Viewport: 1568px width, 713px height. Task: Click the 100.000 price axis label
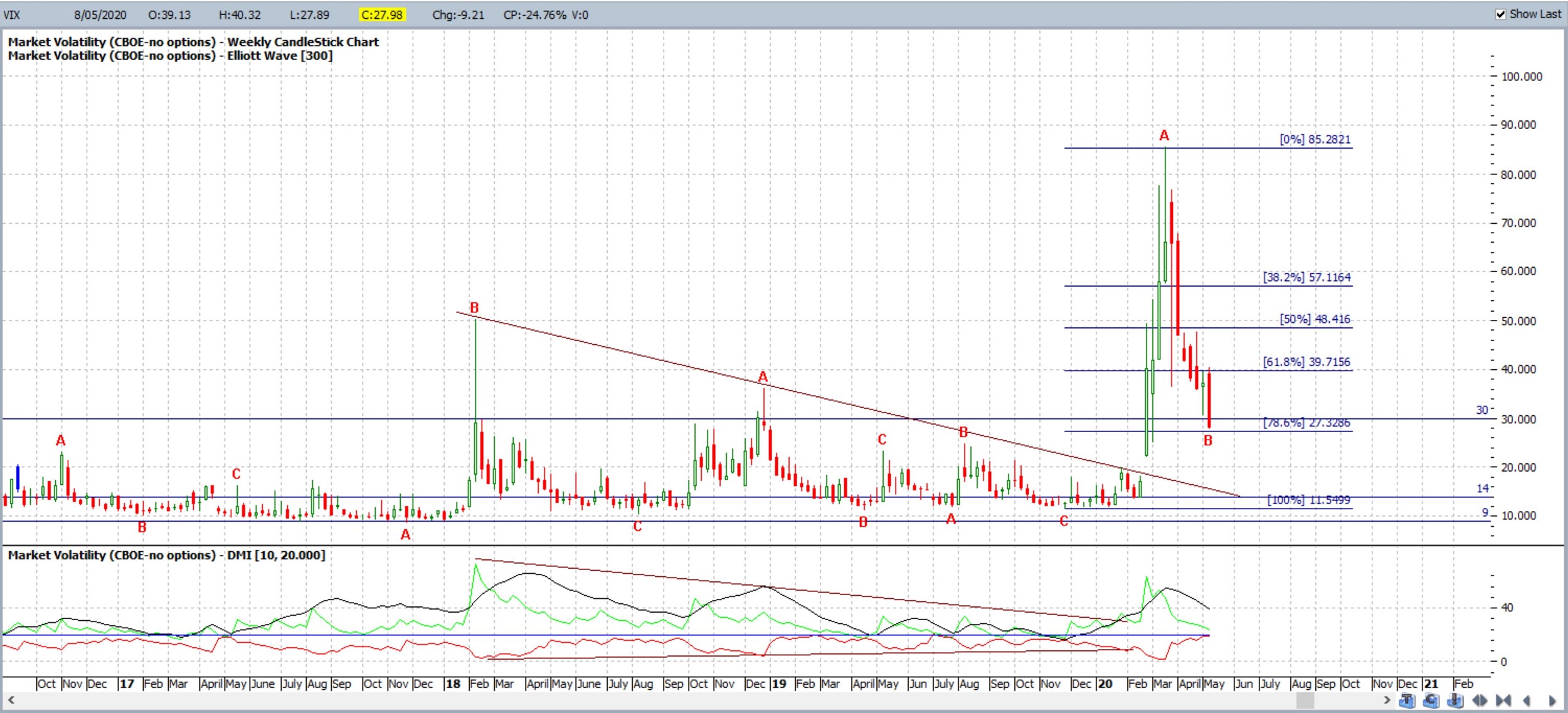[1522, 77]
